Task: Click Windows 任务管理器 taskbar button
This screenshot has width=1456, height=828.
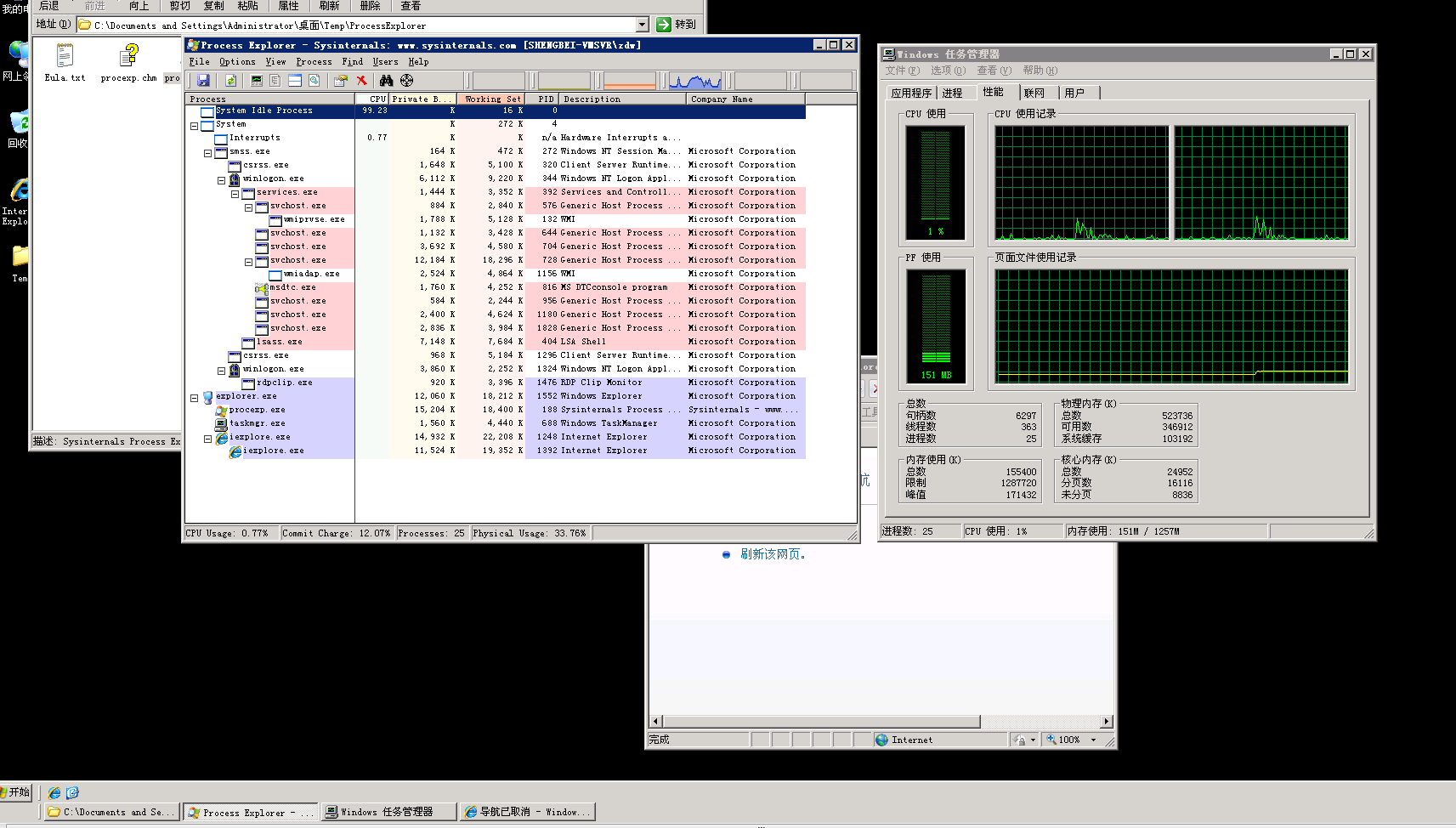Action: (389, 812)
